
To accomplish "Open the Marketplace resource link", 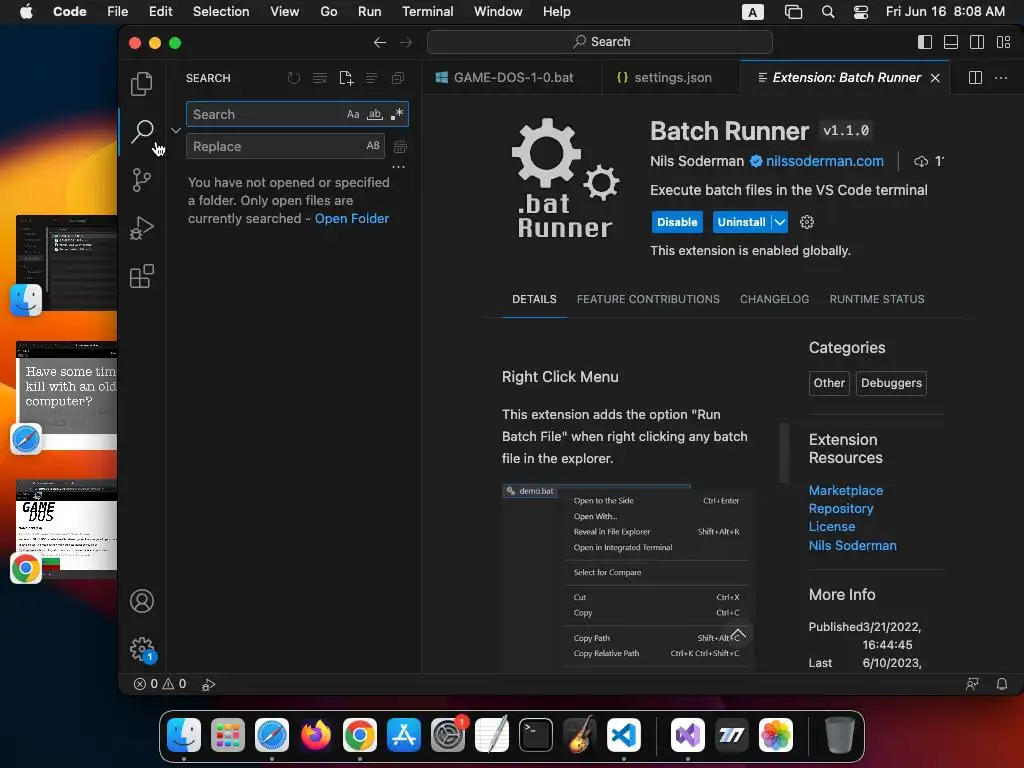I will point(846,490).
